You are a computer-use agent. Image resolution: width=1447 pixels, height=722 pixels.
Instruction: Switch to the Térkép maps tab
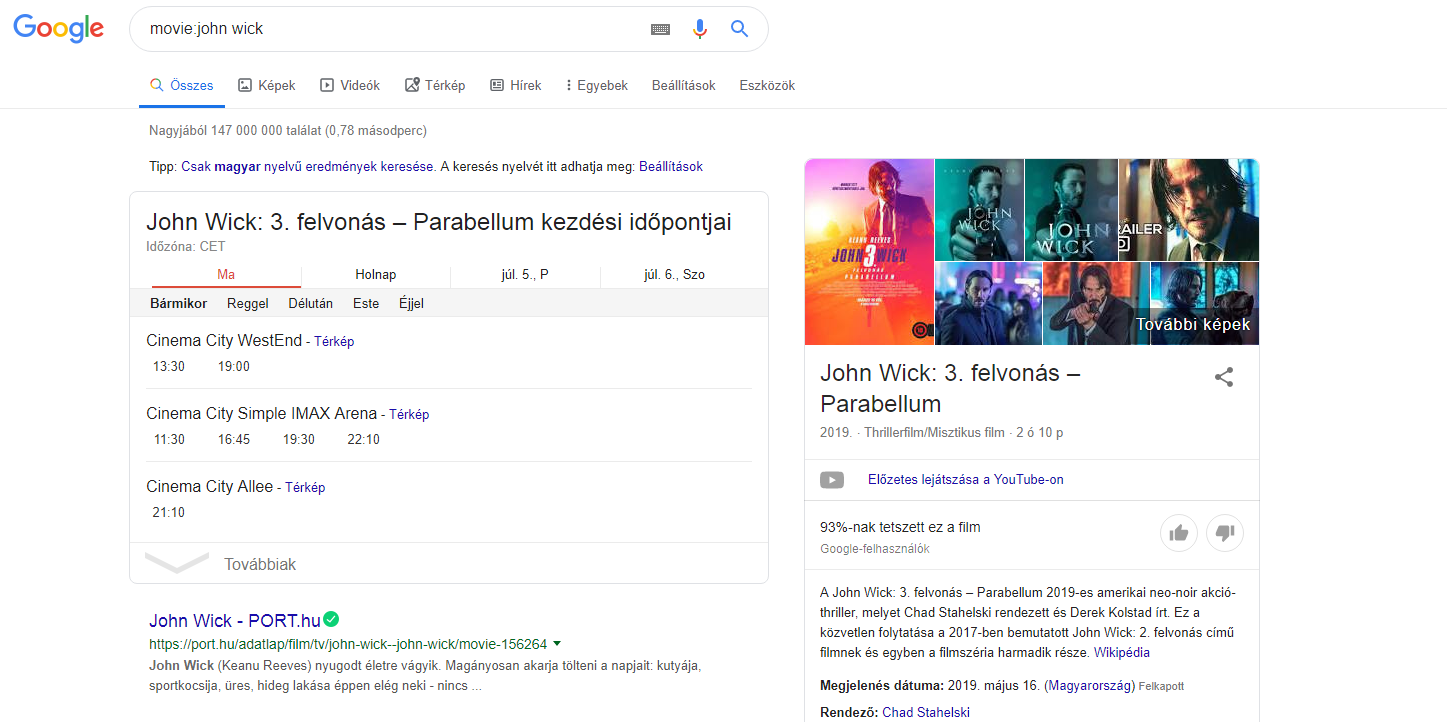(435, 86)
